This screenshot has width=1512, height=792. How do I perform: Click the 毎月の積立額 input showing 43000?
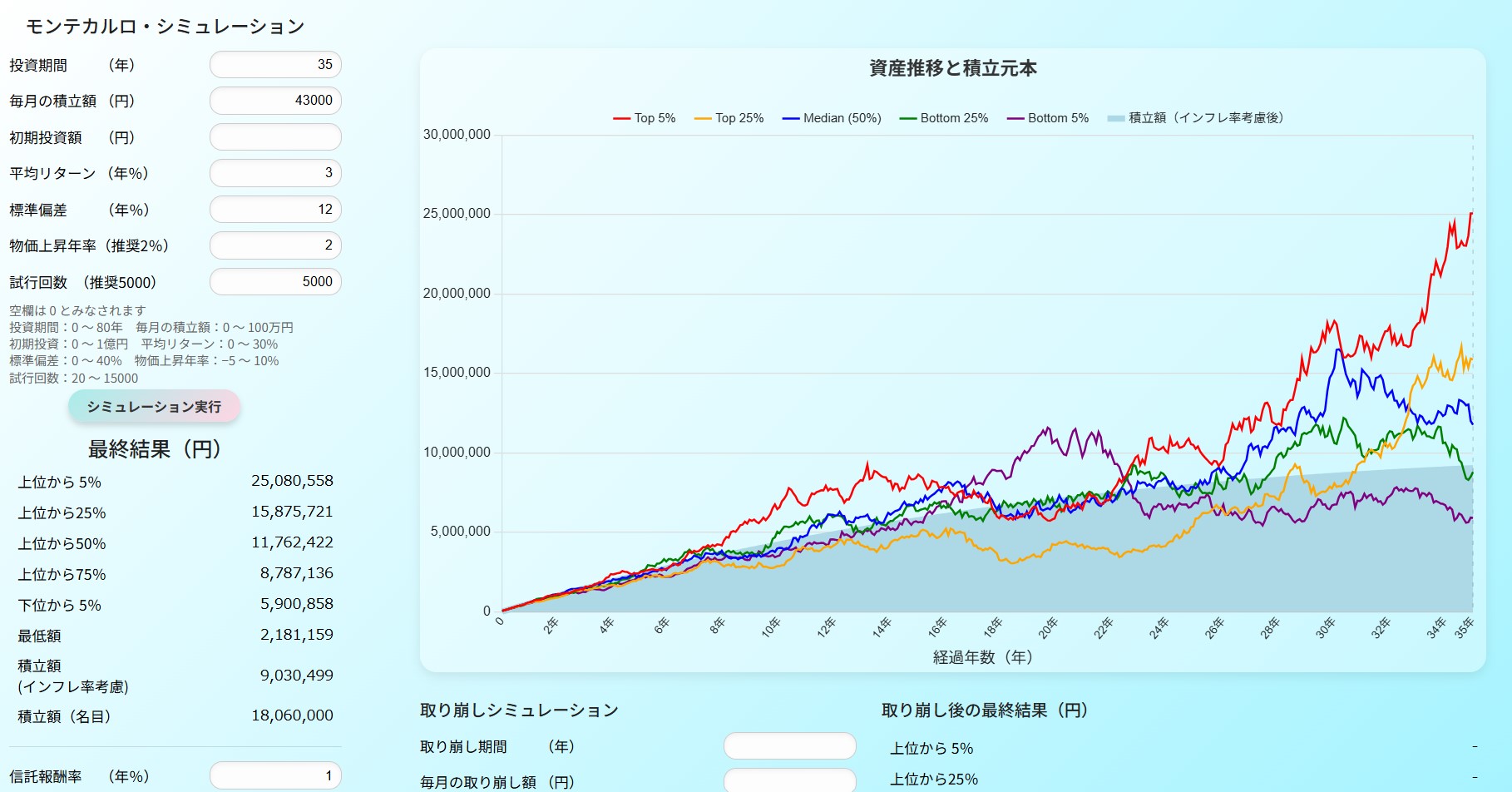[275, 101]
